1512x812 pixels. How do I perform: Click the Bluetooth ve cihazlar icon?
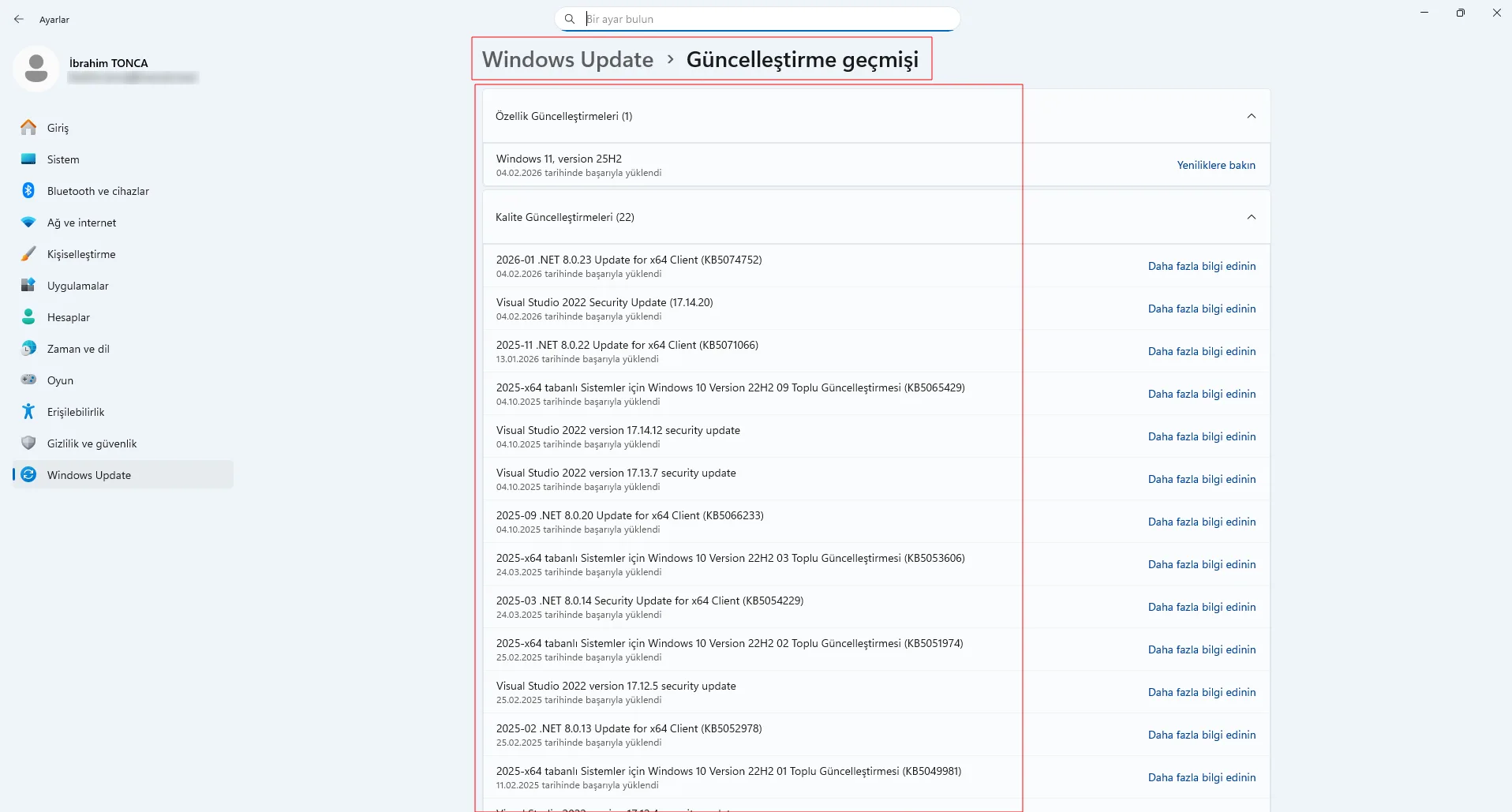28,191
